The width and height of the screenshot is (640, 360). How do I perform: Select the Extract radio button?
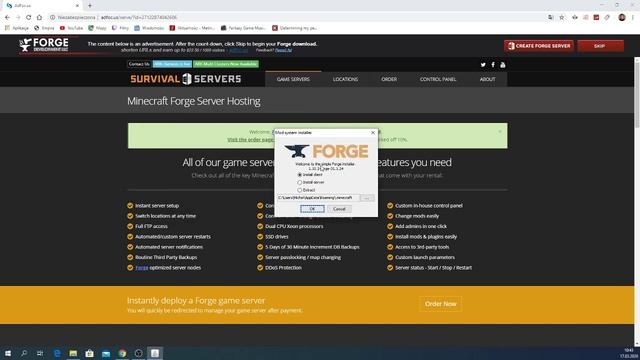tap(300, 190)
